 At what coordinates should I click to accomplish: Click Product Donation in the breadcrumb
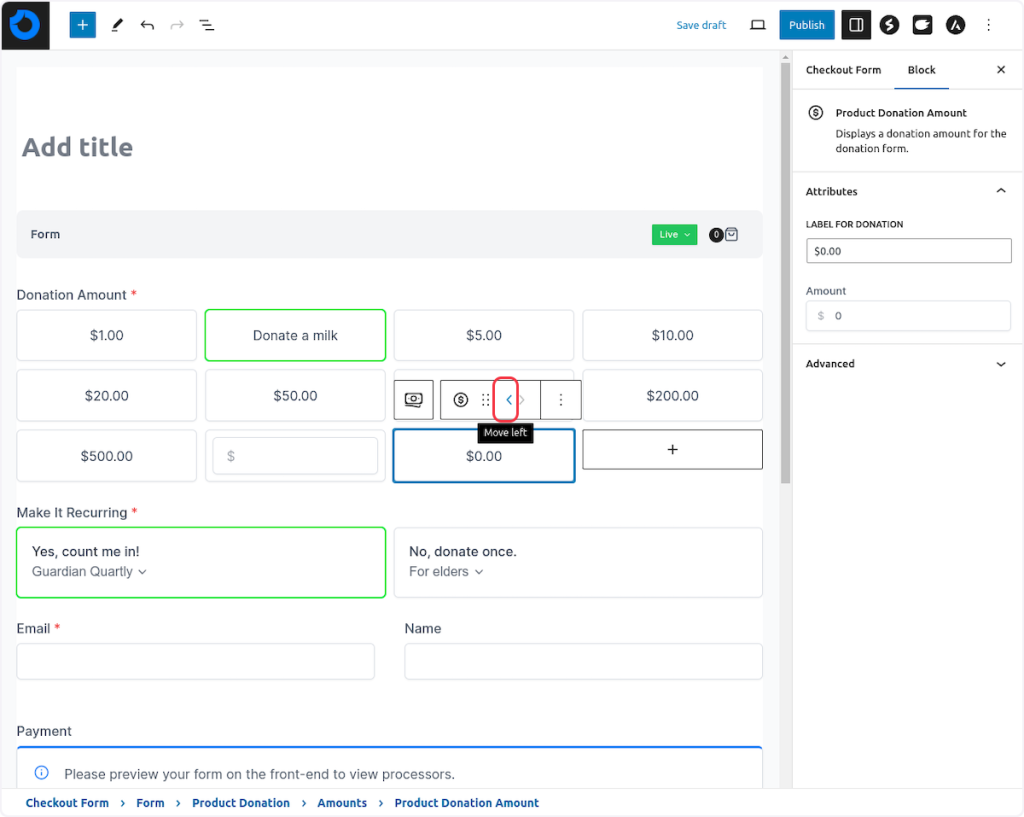click(241, 803)
